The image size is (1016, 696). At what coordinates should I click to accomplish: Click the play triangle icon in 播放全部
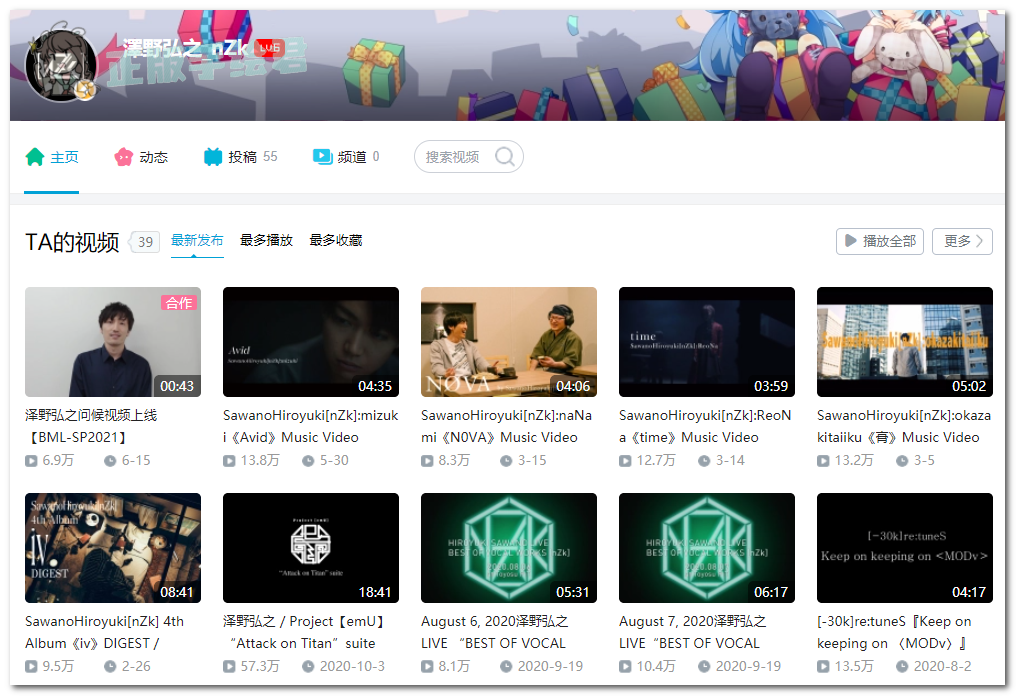click(851, 241)
